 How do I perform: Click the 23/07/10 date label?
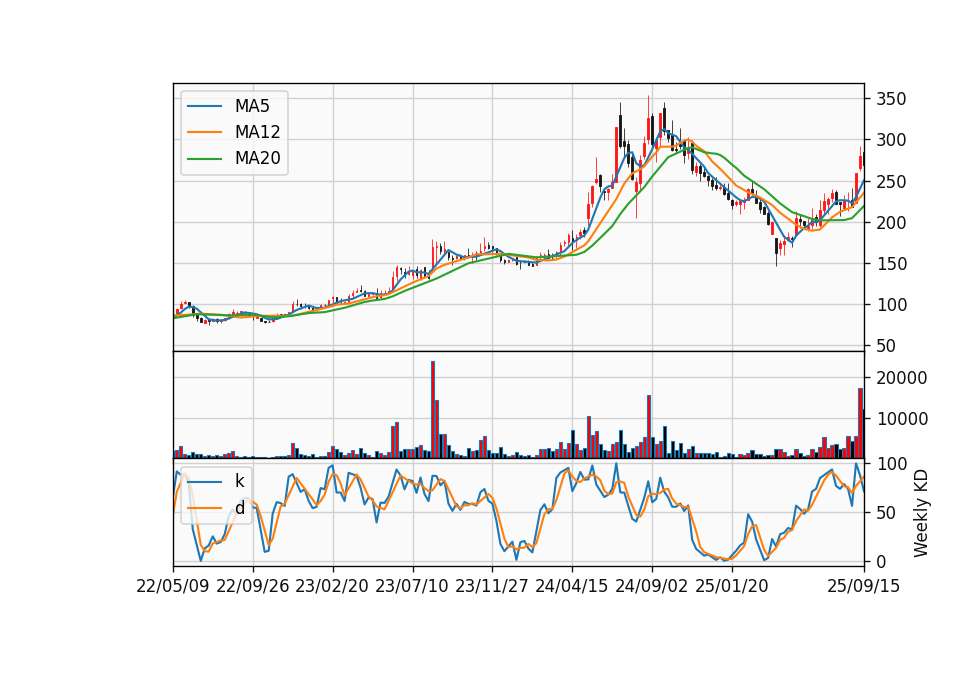click(x=412, y=586)
